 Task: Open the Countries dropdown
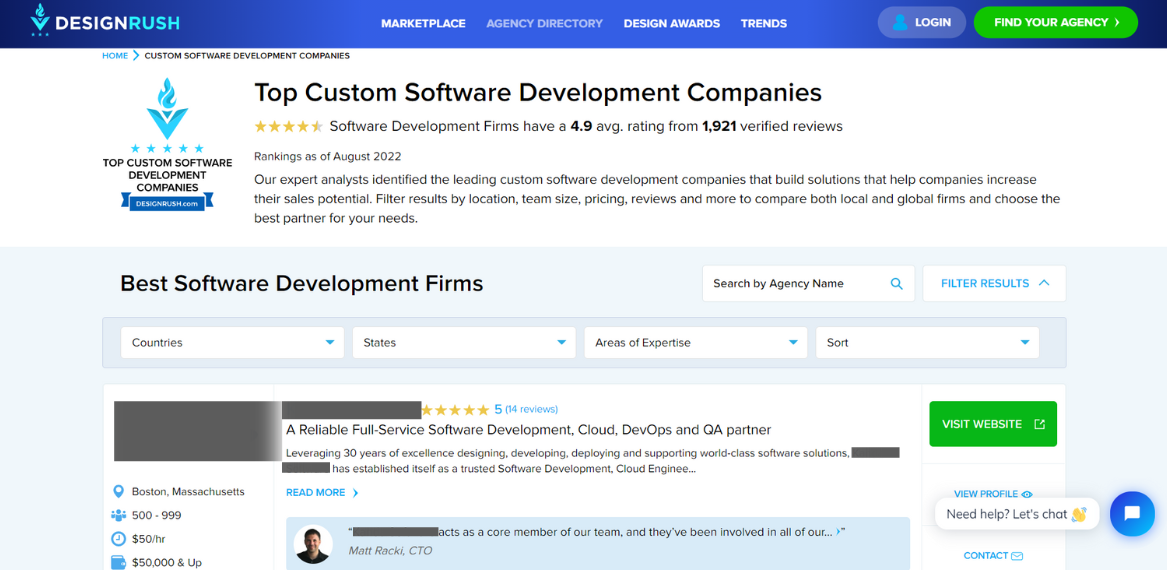click(232, 343)
